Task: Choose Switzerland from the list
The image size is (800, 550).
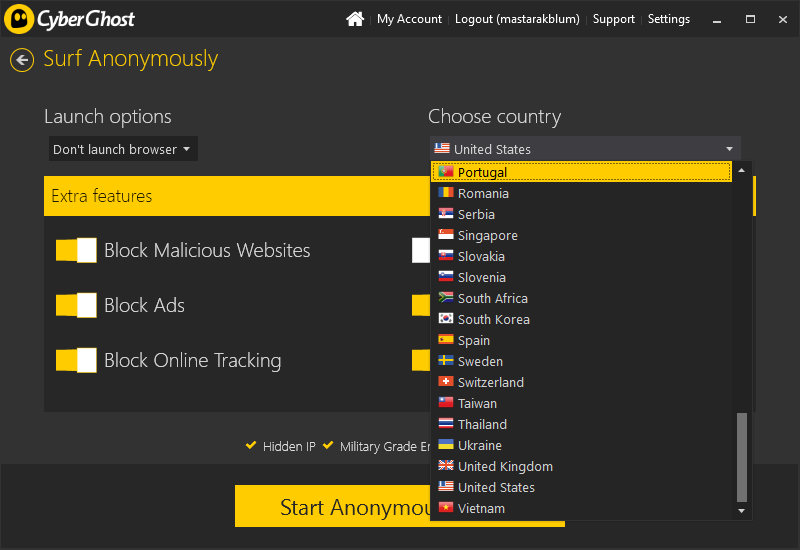Action: click(x=581, y=382)
